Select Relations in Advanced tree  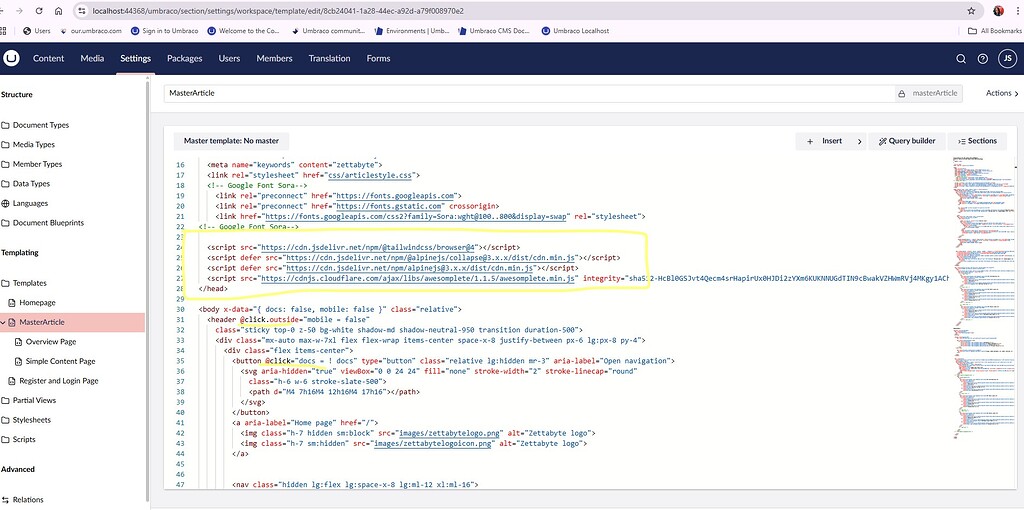[x=28, y=500]
